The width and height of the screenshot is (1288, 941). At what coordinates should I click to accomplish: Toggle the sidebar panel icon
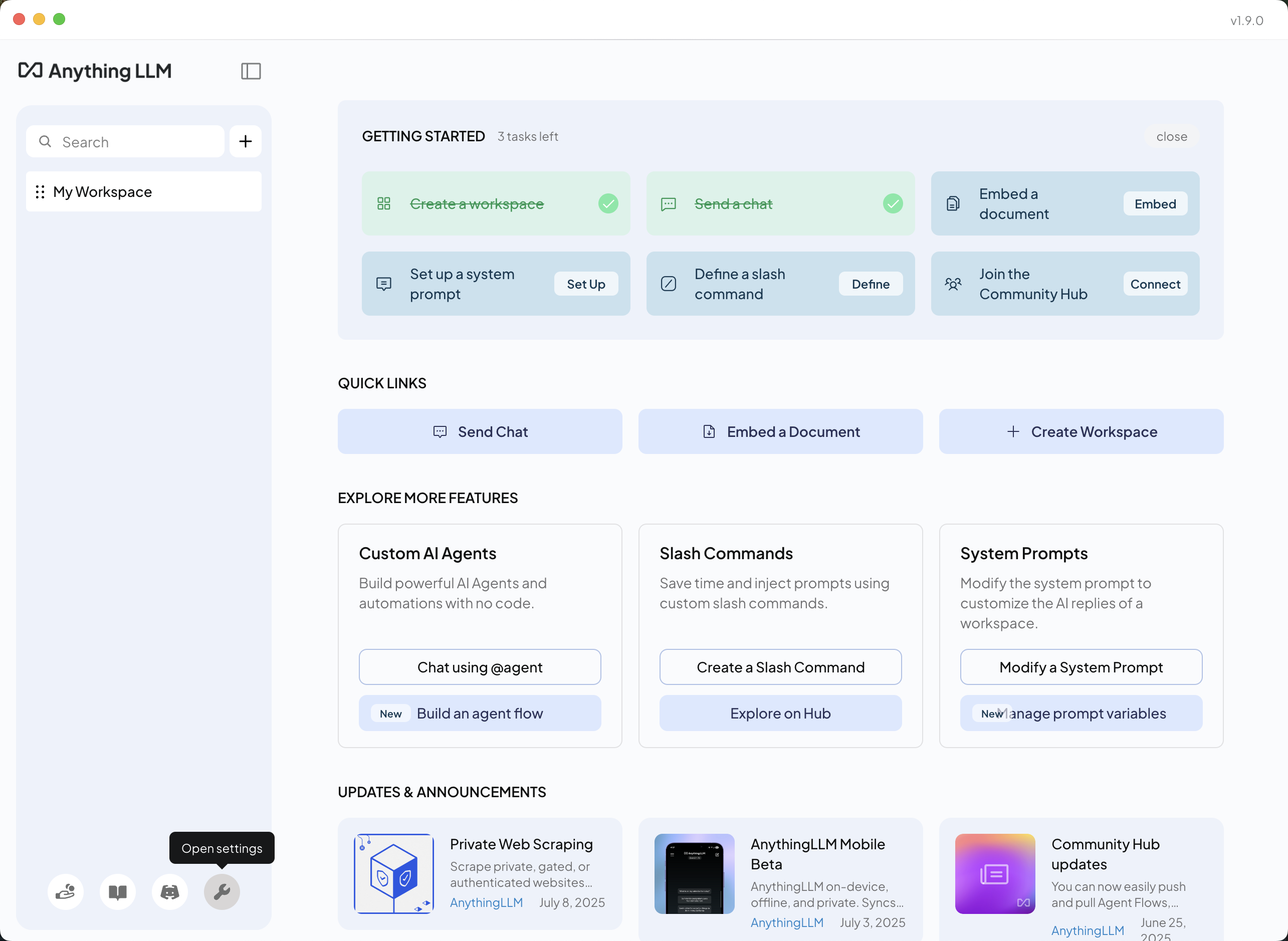click(251, 71)
